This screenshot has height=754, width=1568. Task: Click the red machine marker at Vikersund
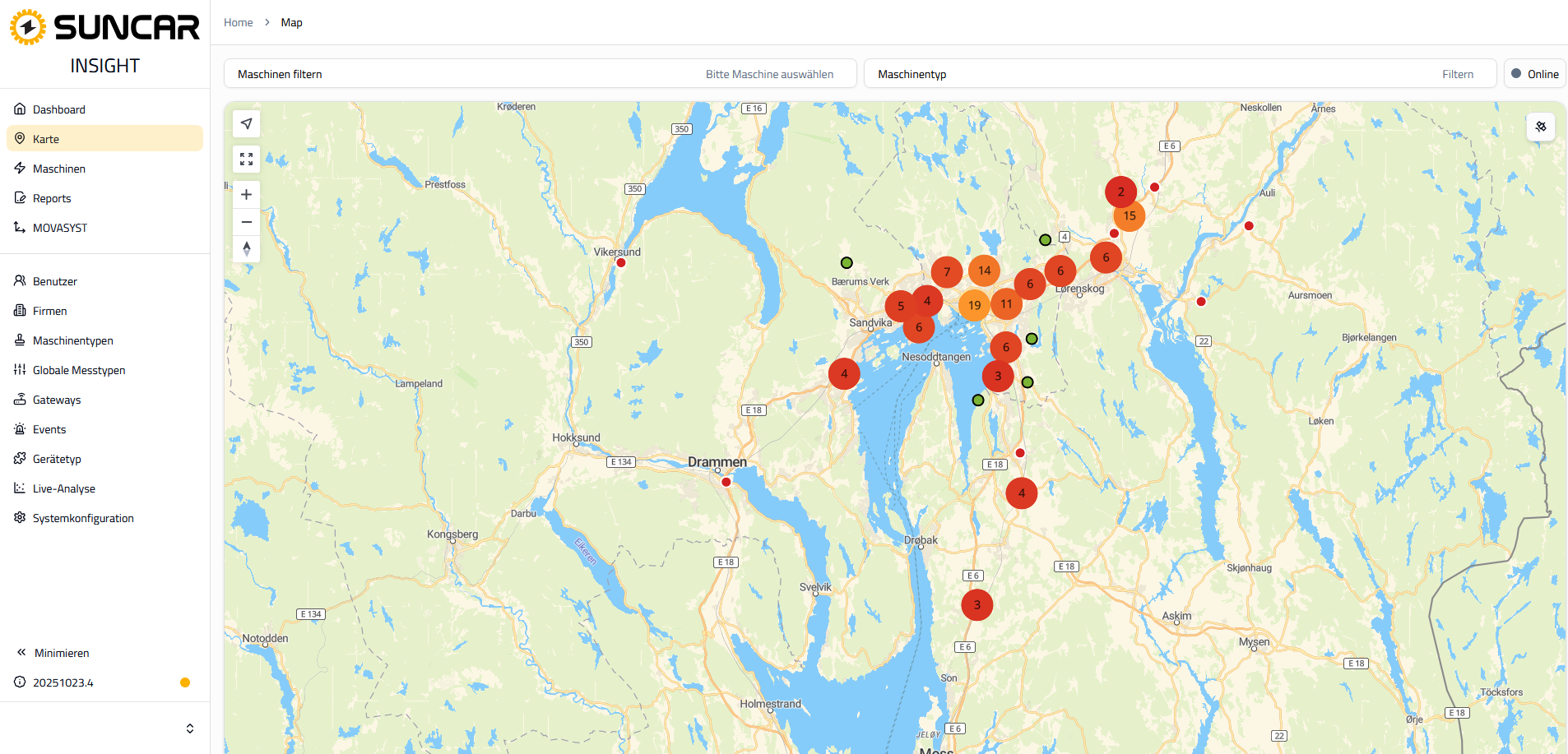click(621, 263)
